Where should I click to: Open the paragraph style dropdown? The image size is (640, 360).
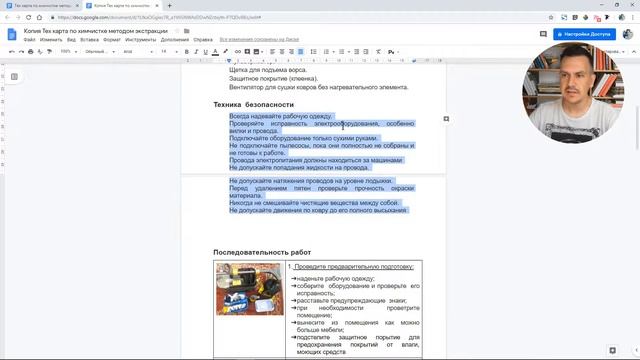click(100, 52)
